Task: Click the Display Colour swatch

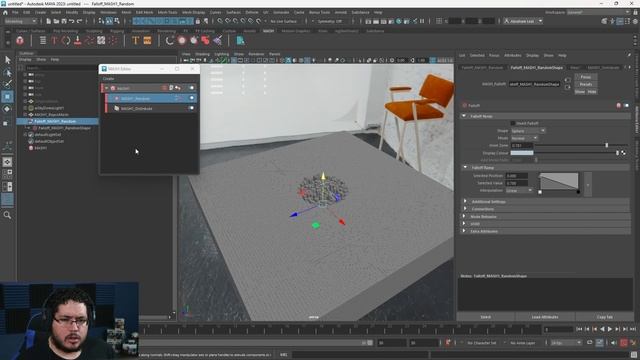Action: 522,153
